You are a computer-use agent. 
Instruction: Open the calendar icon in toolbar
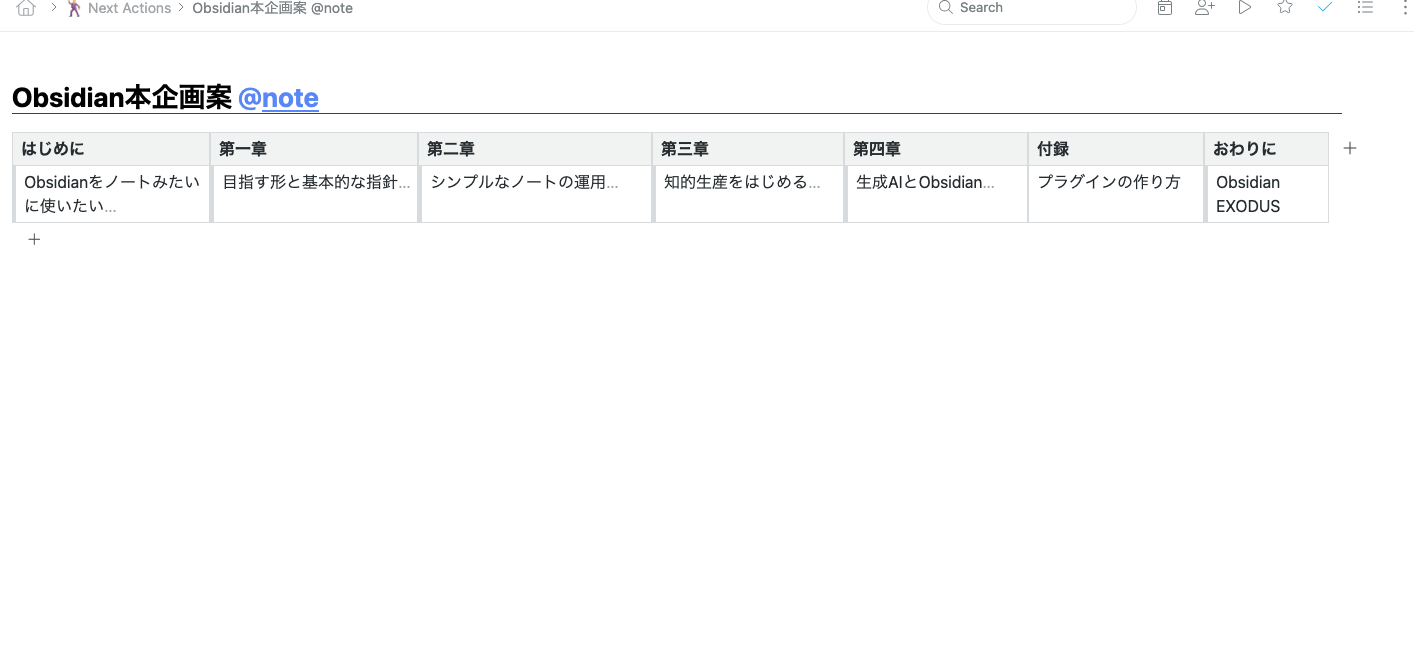[x=1165, y=7]
